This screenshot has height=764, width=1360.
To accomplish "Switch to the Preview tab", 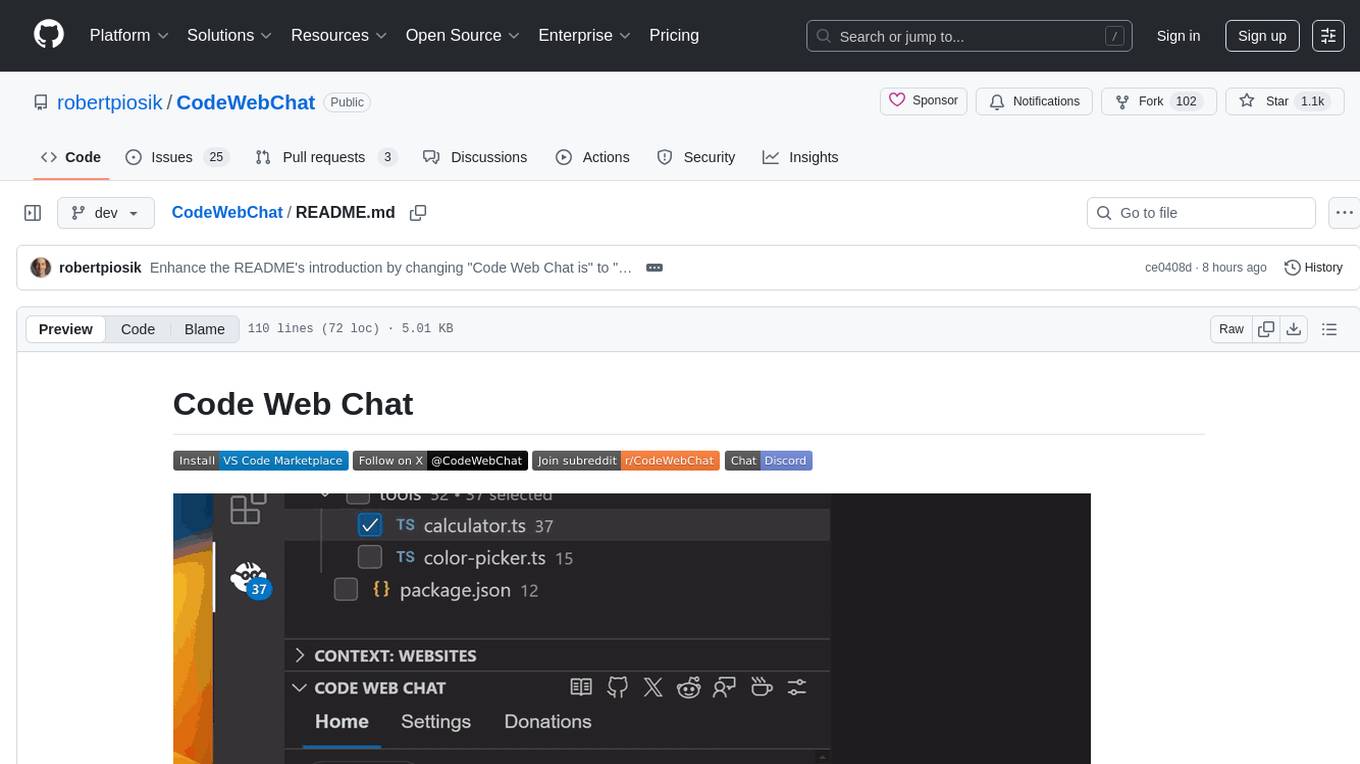I will coord(66,329).
